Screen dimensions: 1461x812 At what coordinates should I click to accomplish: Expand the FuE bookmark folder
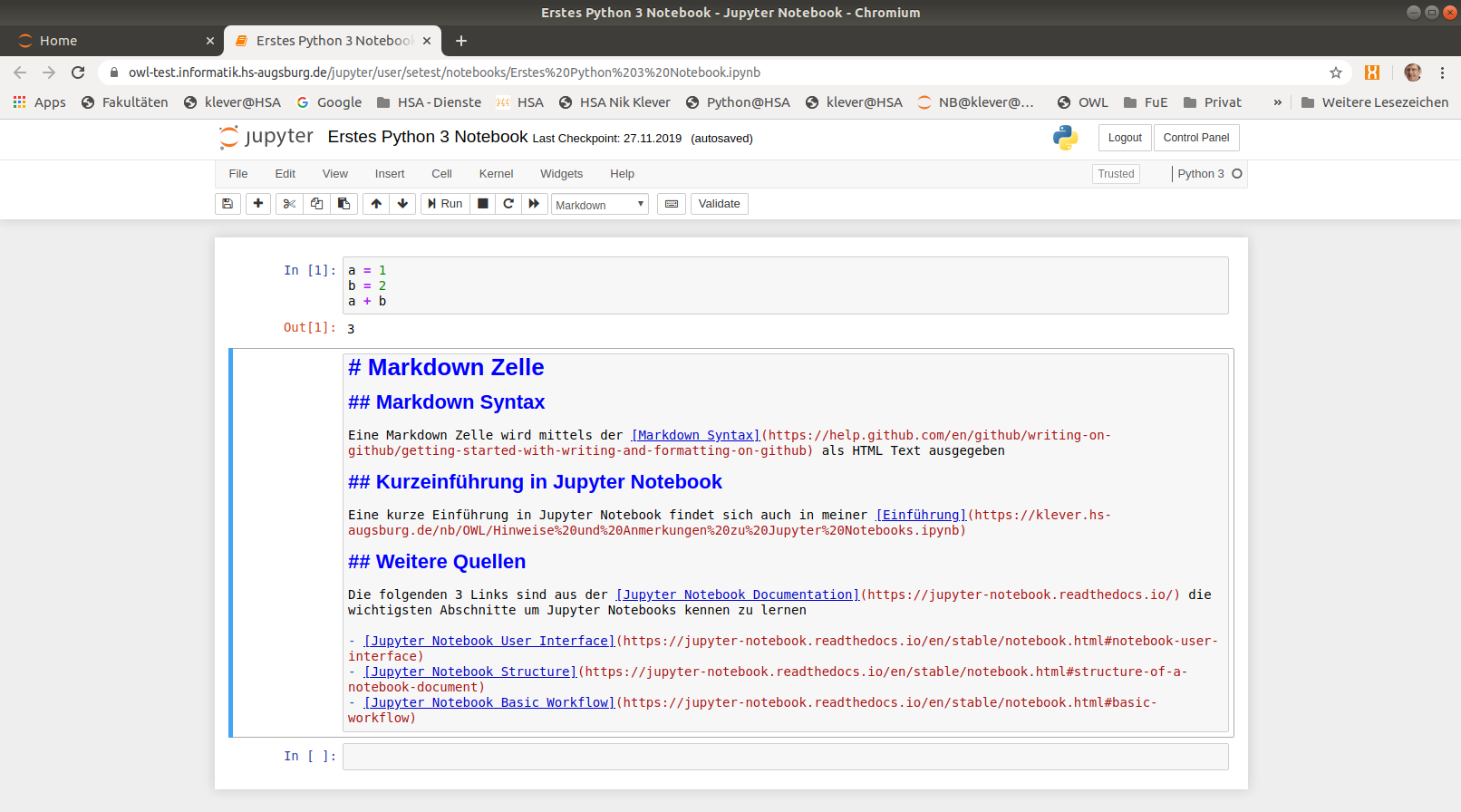(1146, 102)
